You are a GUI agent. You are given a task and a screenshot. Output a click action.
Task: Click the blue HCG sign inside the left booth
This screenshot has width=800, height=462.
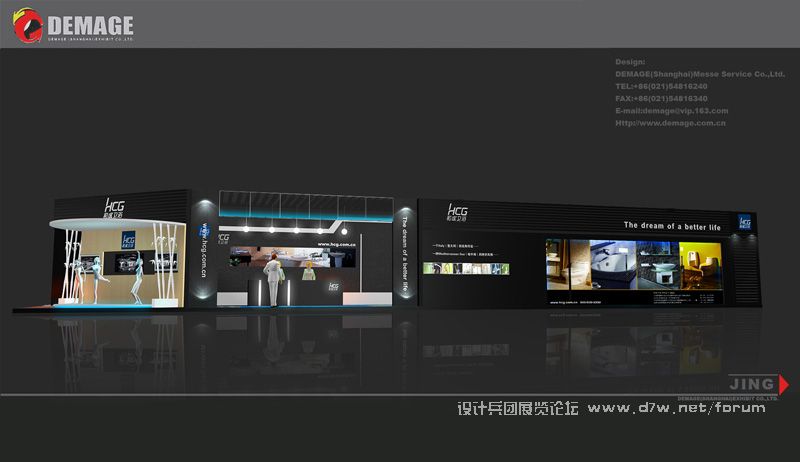click(128, 240)
